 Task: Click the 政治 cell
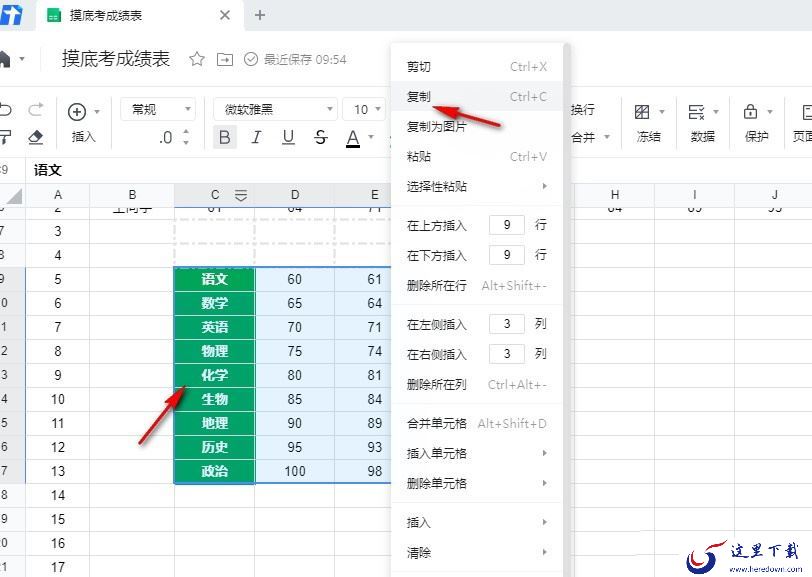click(x=214, y=471)
